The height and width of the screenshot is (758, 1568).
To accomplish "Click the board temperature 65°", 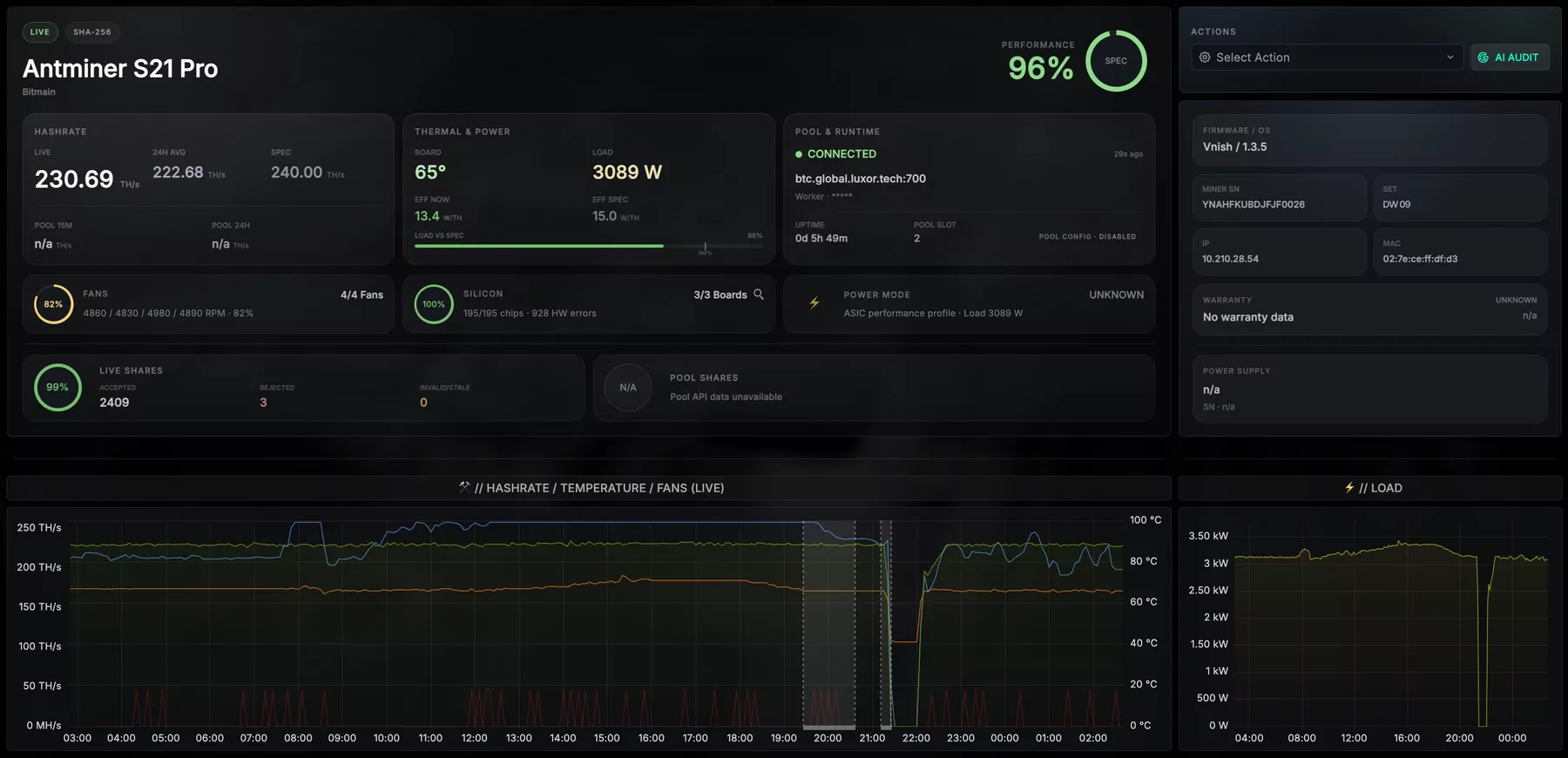I will tap(430, 173).
